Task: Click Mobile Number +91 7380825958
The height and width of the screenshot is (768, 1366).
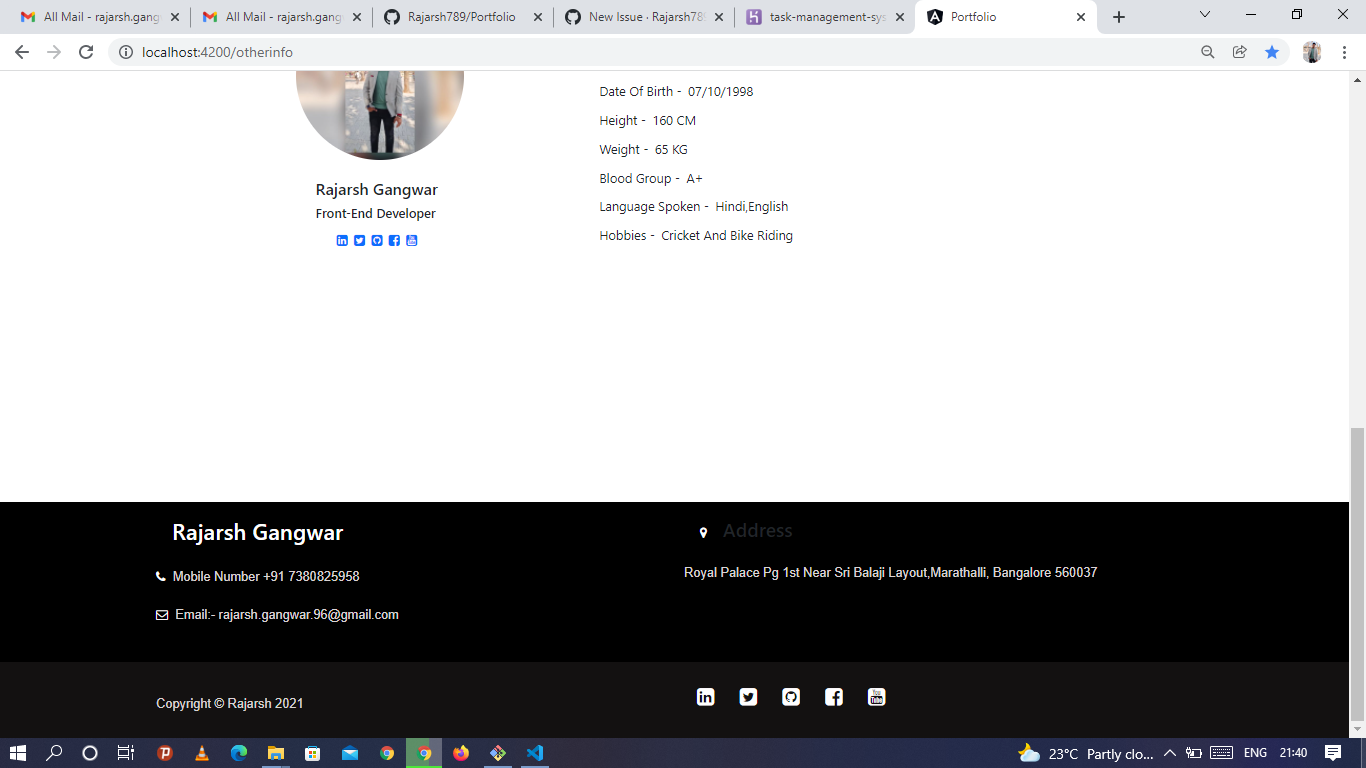Action: (x=266, y=577)
